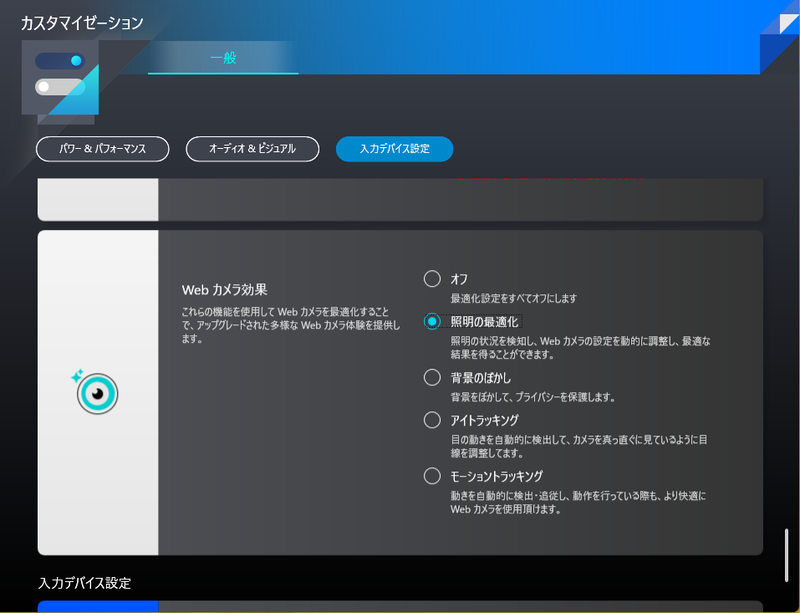The height and width of the screenshot is (613, 800).
Task: Turn on モーショントラッキング motion tracking
Action: [x=432, y=475]
